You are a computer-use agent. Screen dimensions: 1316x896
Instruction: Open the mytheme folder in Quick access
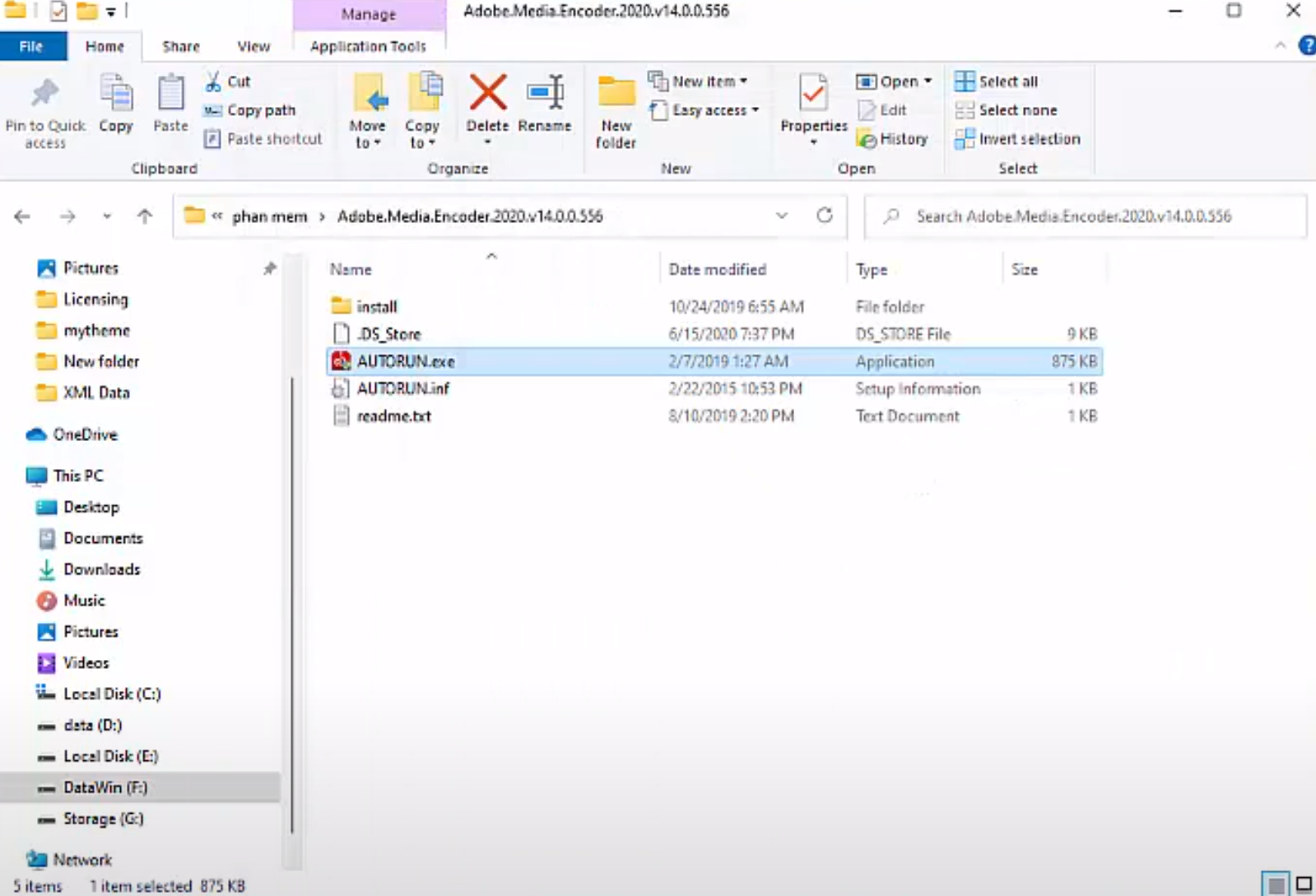point(83,331)
